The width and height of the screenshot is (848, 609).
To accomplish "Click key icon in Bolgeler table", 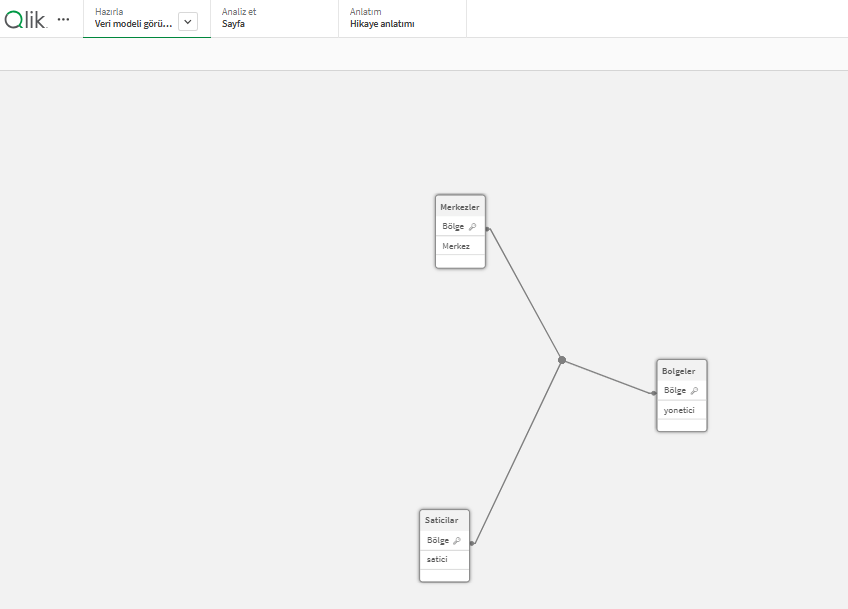I will click(694, 391).
